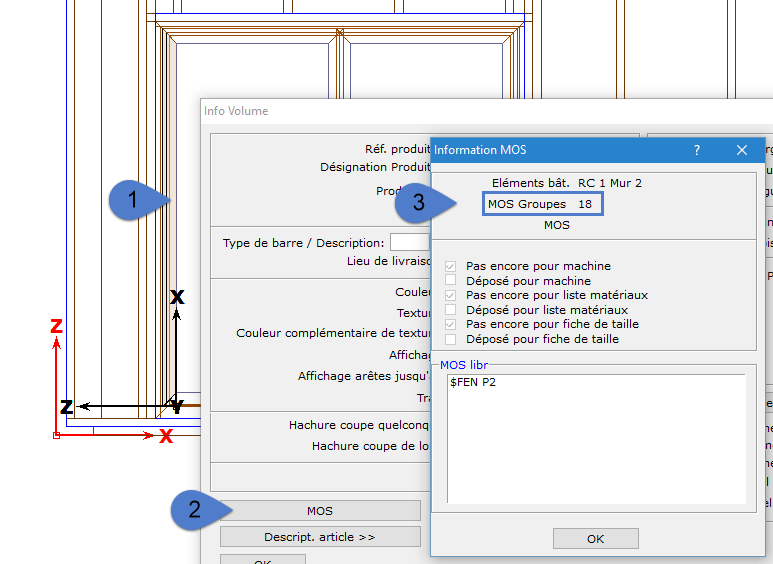Close the Information MOS dialog
The width and height of the screenshot is (773, 564).
point(742,150)
